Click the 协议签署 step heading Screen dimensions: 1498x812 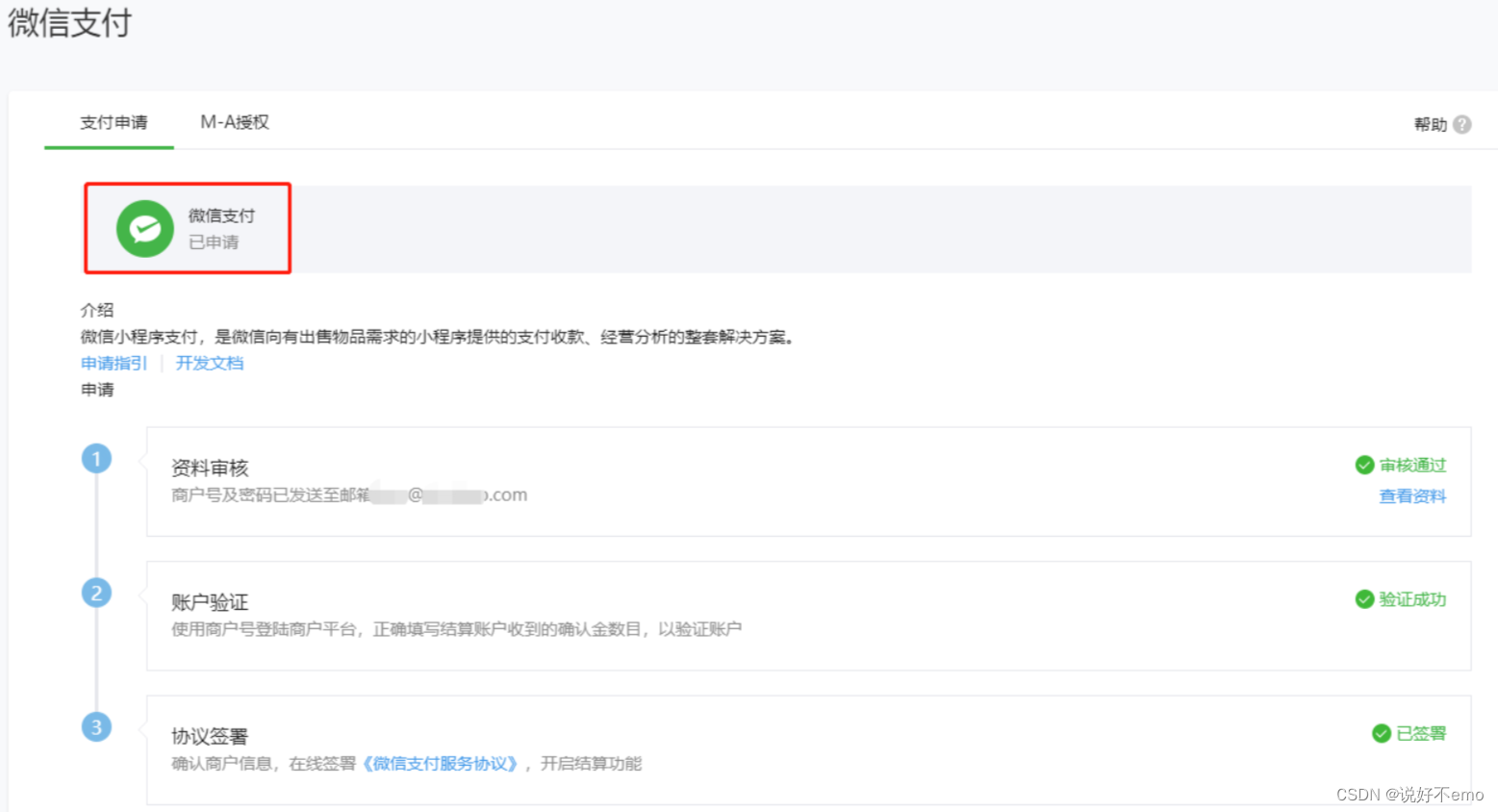pos(210,736)
